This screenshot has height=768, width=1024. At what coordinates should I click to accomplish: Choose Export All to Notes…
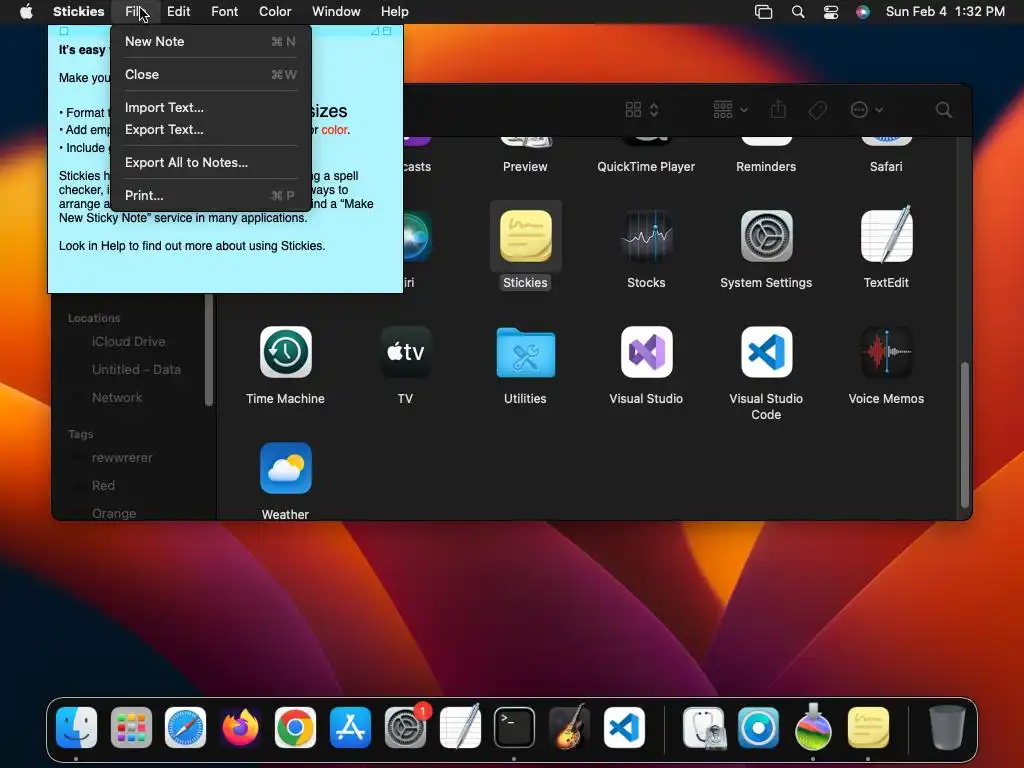[210, 163]
